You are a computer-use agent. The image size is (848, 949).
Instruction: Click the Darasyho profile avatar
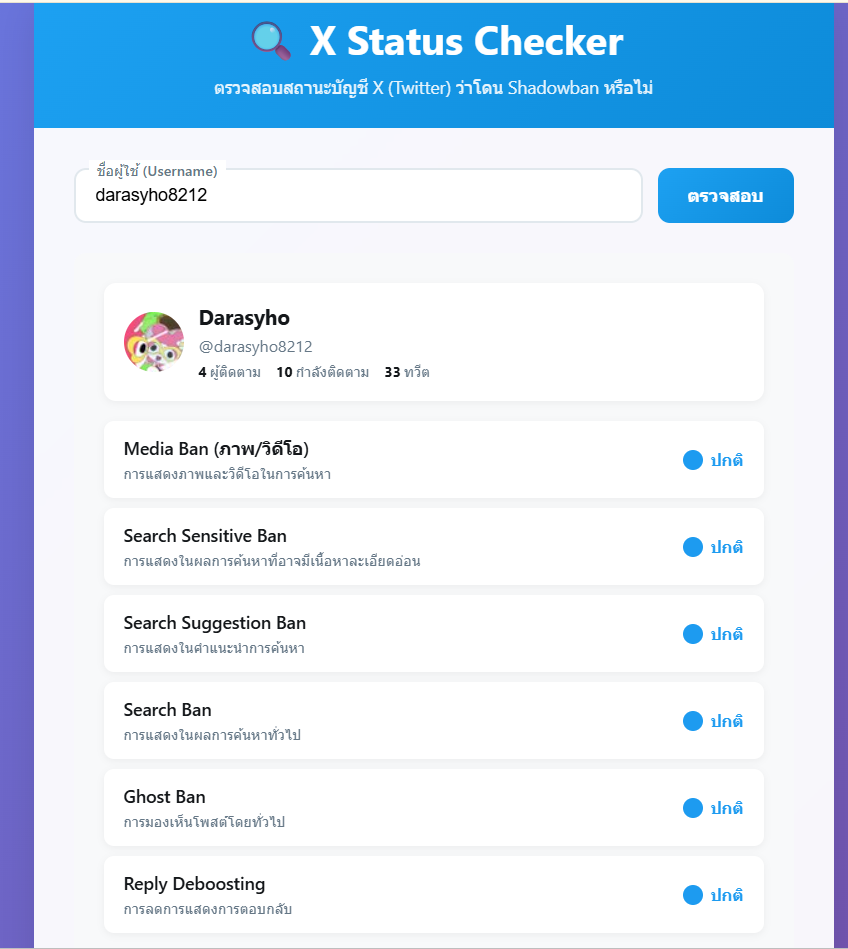tap(154, 342)
